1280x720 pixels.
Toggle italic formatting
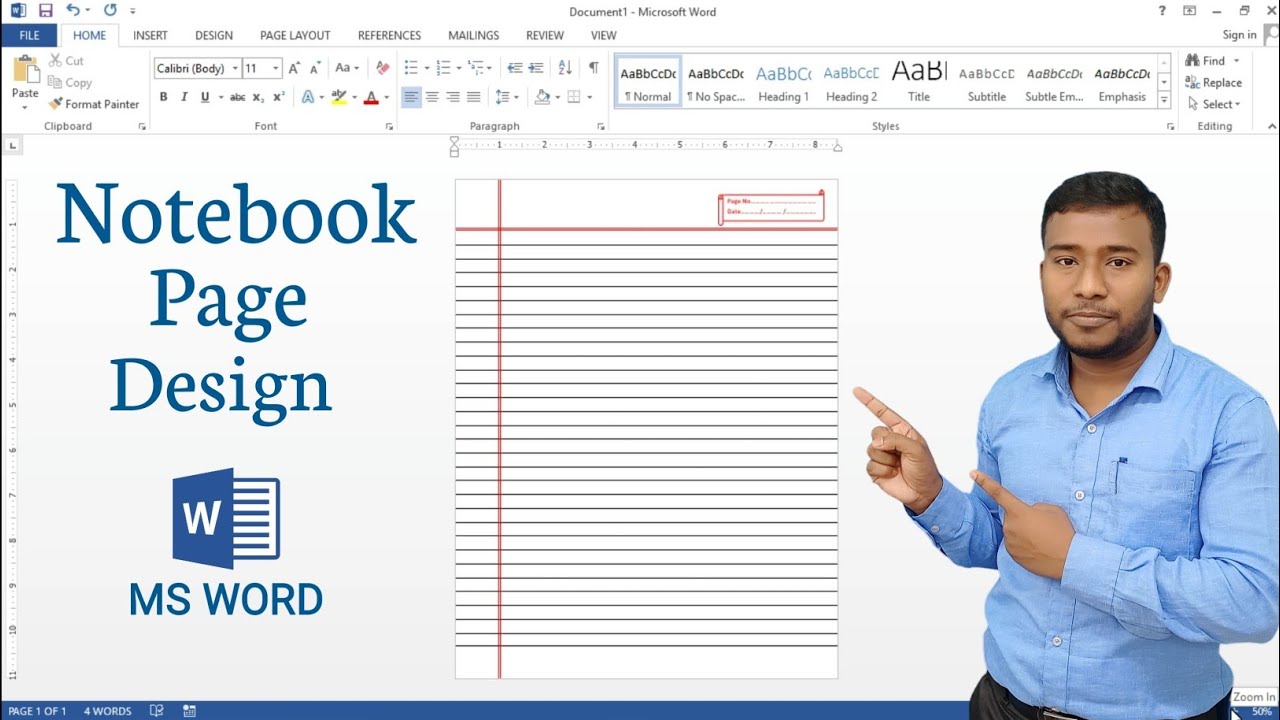184,97
